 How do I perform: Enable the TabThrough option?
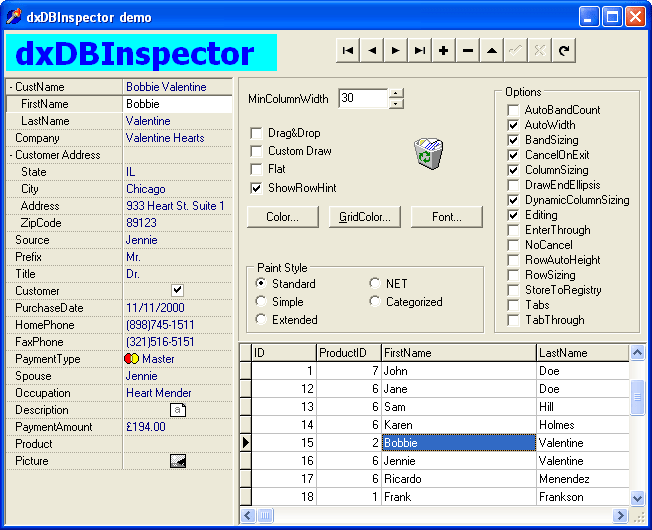(513, 320)
